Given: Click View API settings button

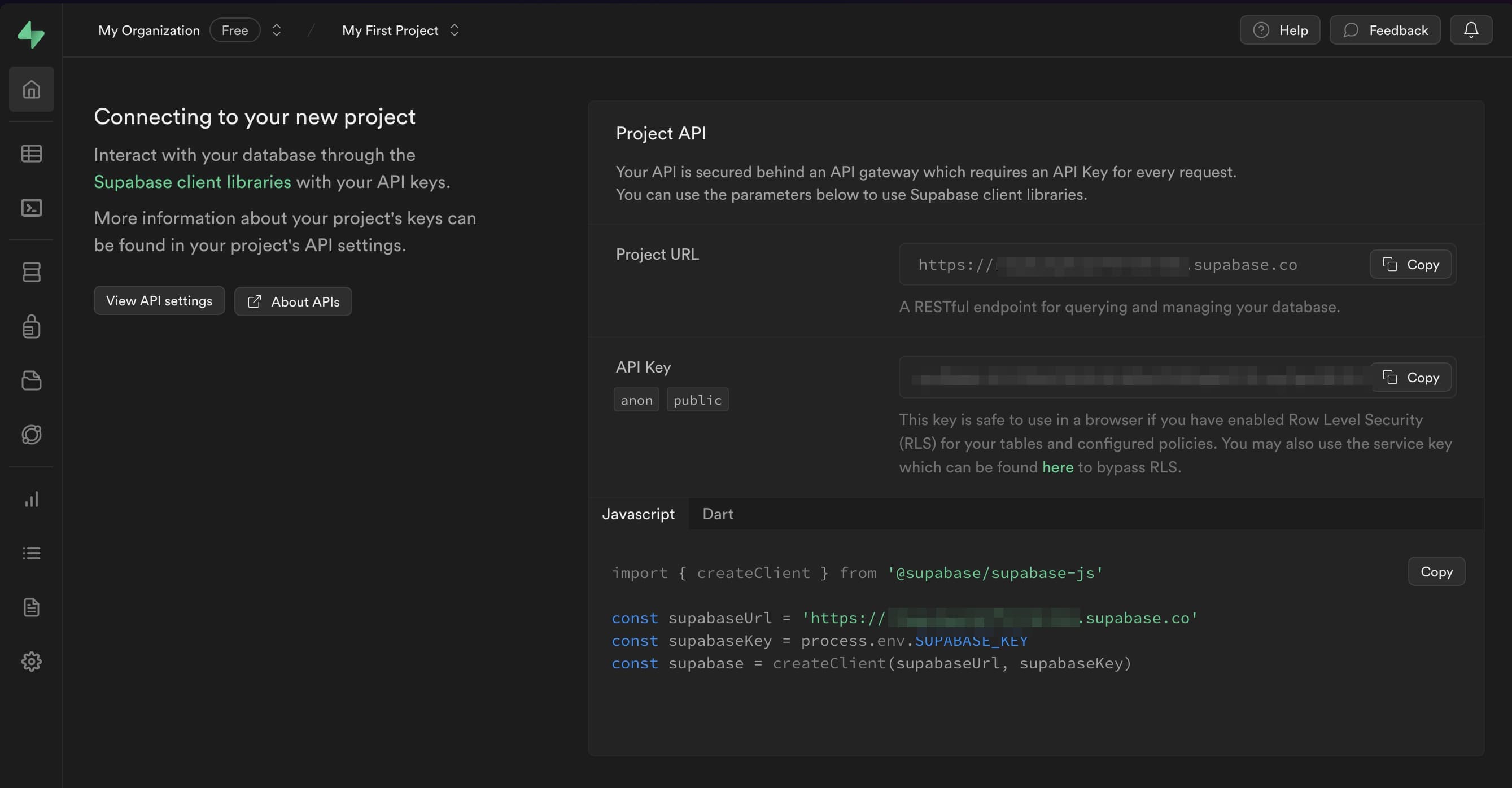Looking at the screenshot, I should click(159, 300).
